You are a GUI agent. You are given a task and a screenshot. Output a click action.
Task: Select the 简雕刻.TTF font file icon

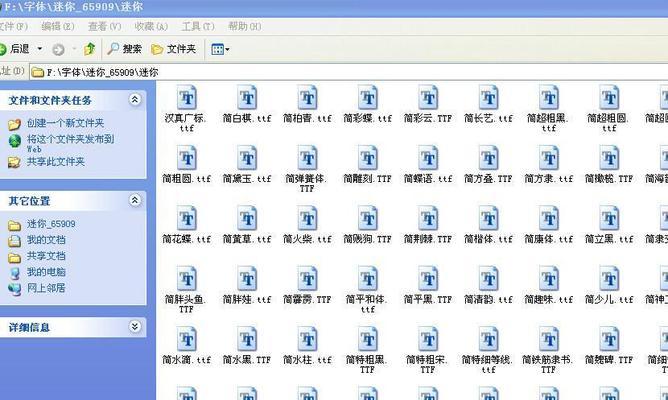click(x=368, y=158)
